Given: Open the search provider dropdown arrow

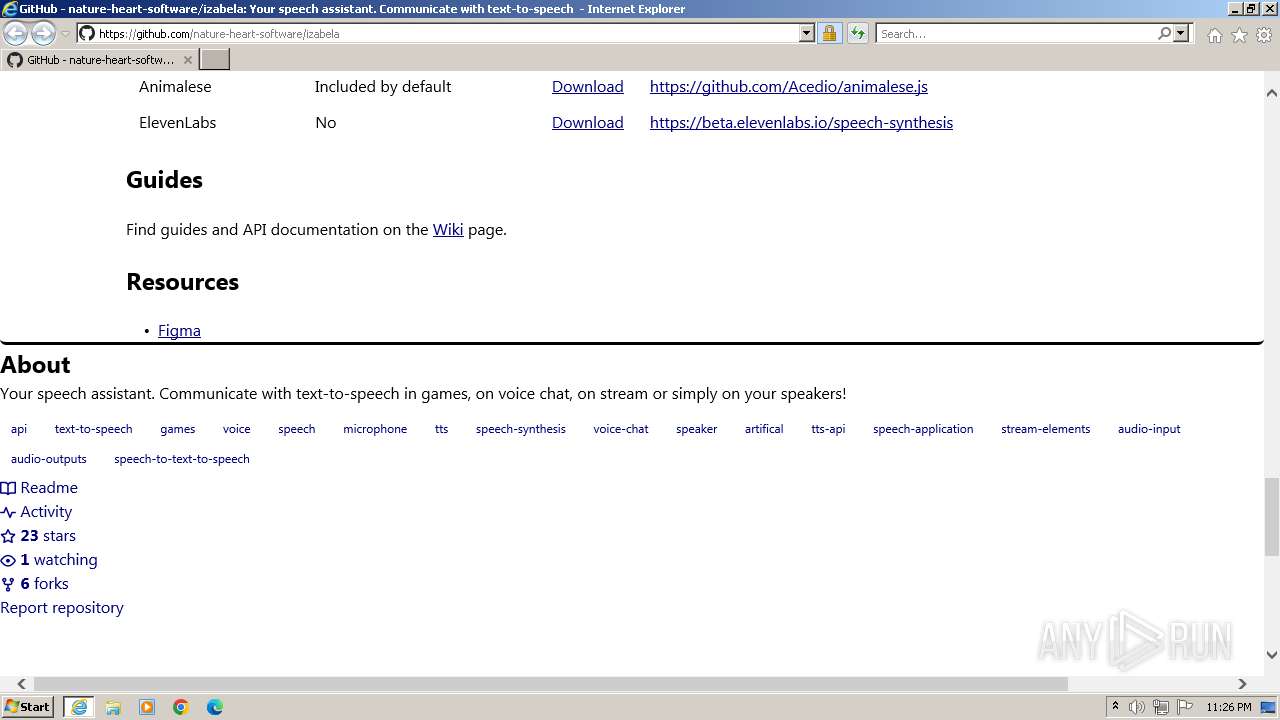Looking at the screenshot, I should point(1181,33).
